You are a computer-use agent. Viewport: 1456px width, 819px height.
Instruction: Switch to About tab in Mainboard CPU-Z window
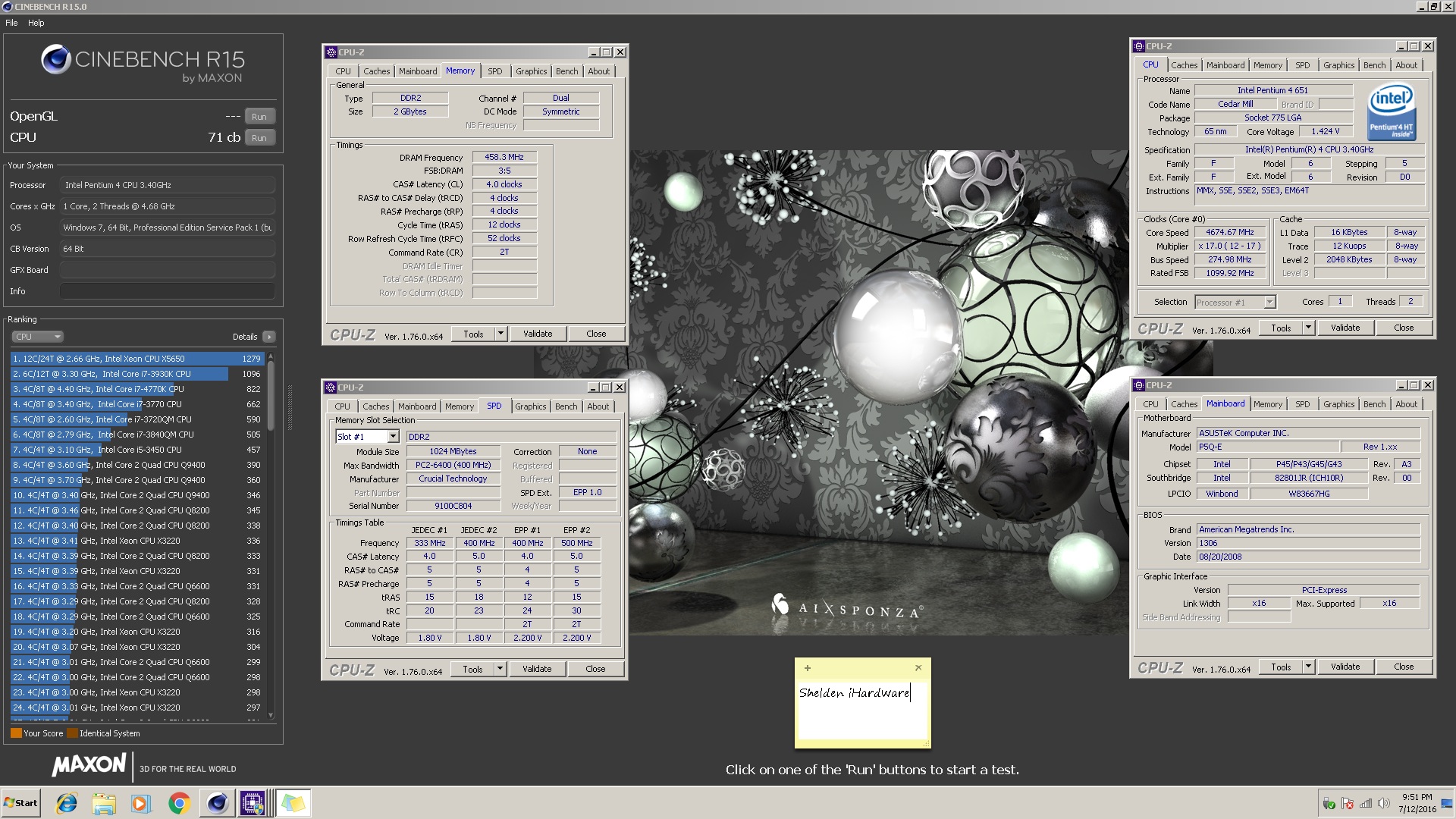1406,404
